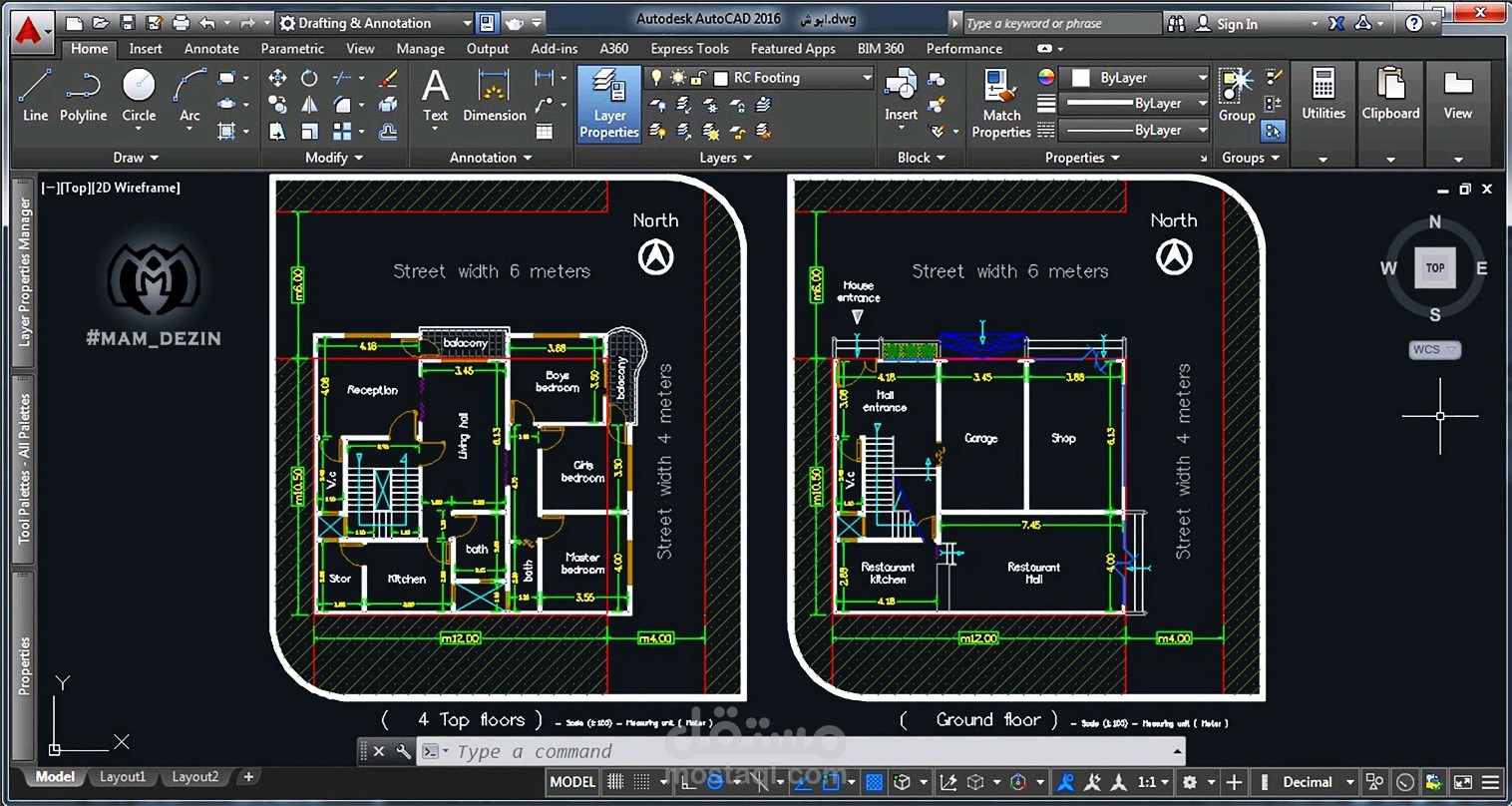Click the Utilities panel button
This screenshot has height=806, width=1512.
tap(1323, 112)
